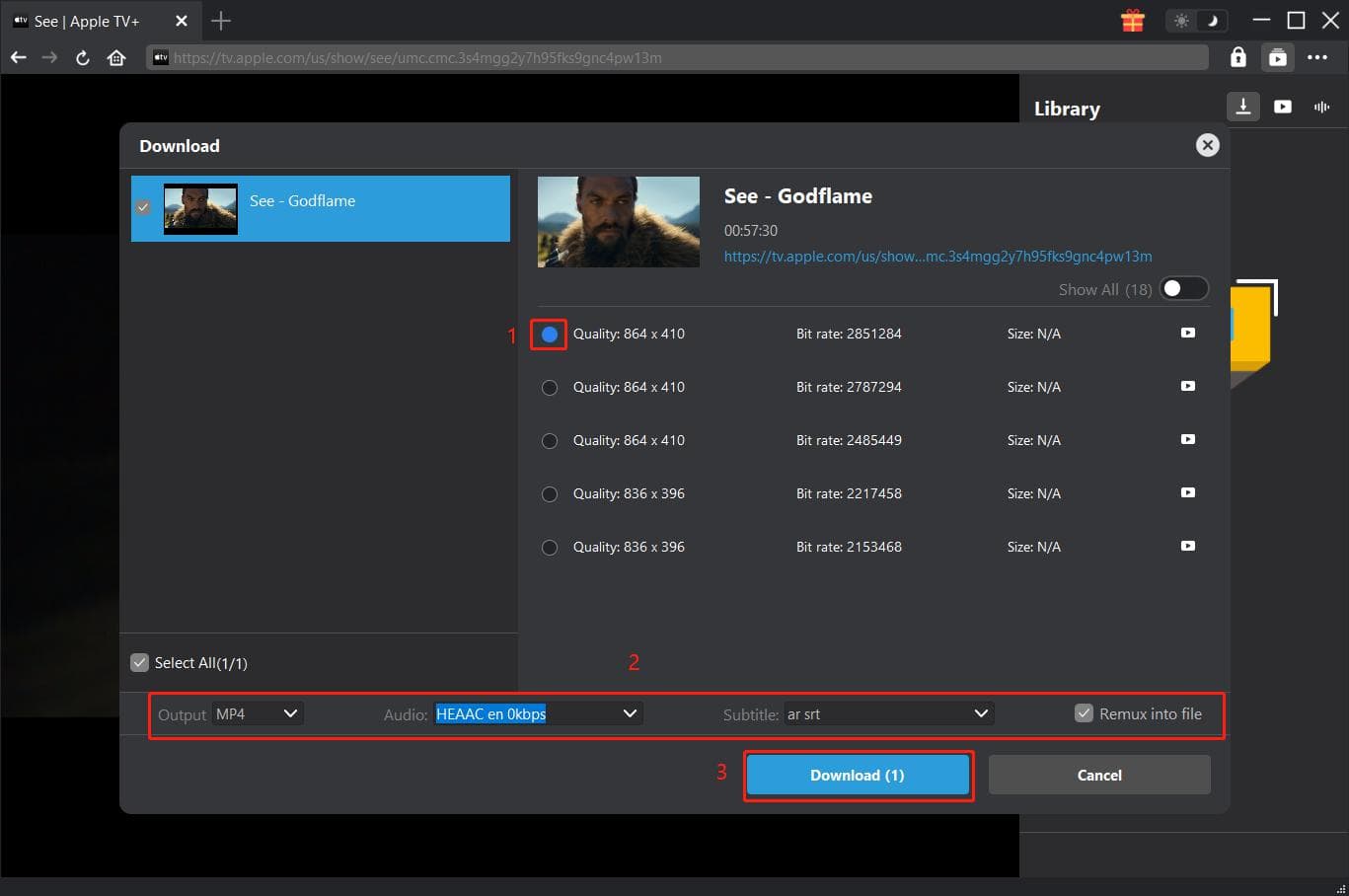
Task: Click the gift box icon in title bar
Action: (x=1132, y=21)
